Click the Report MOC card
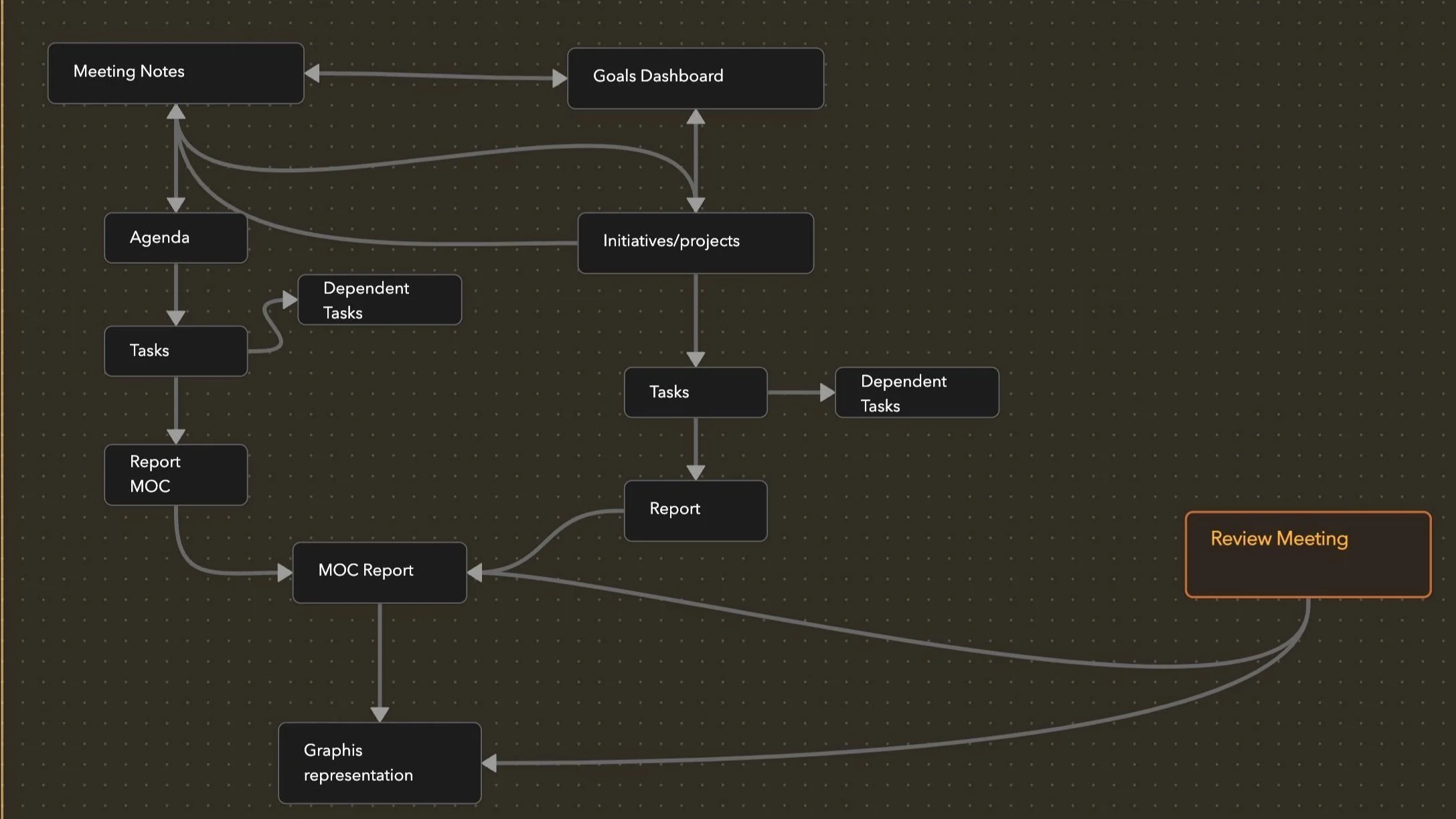Screen dimensions: 1456x819 tap(175, 474)
